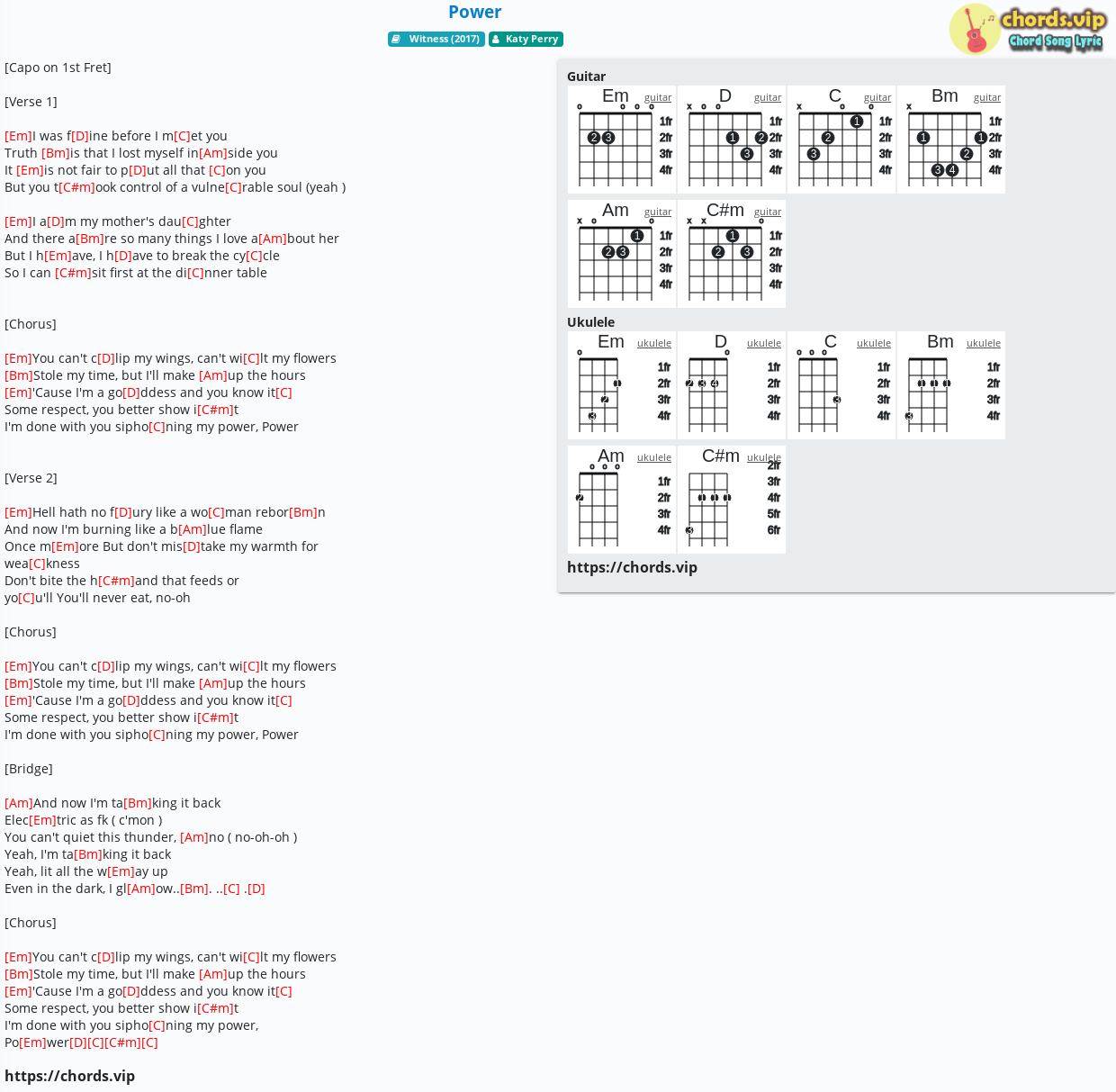Click [C#m] chord in 'So I can sit first' line
The width and height of the screenshot is (1116, 1092).
73,273
